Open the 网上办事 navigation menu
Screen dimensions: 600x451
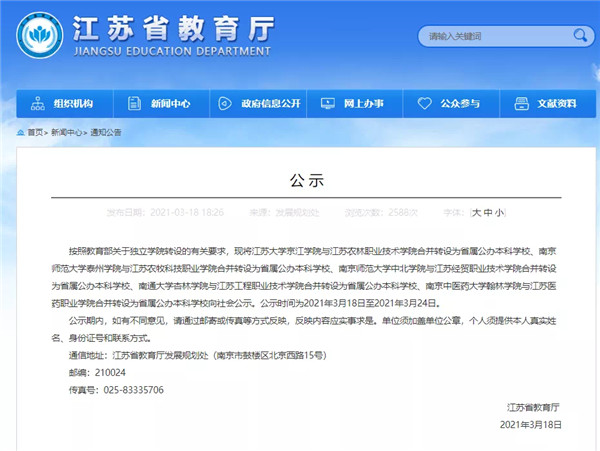[x=364, y=103]
